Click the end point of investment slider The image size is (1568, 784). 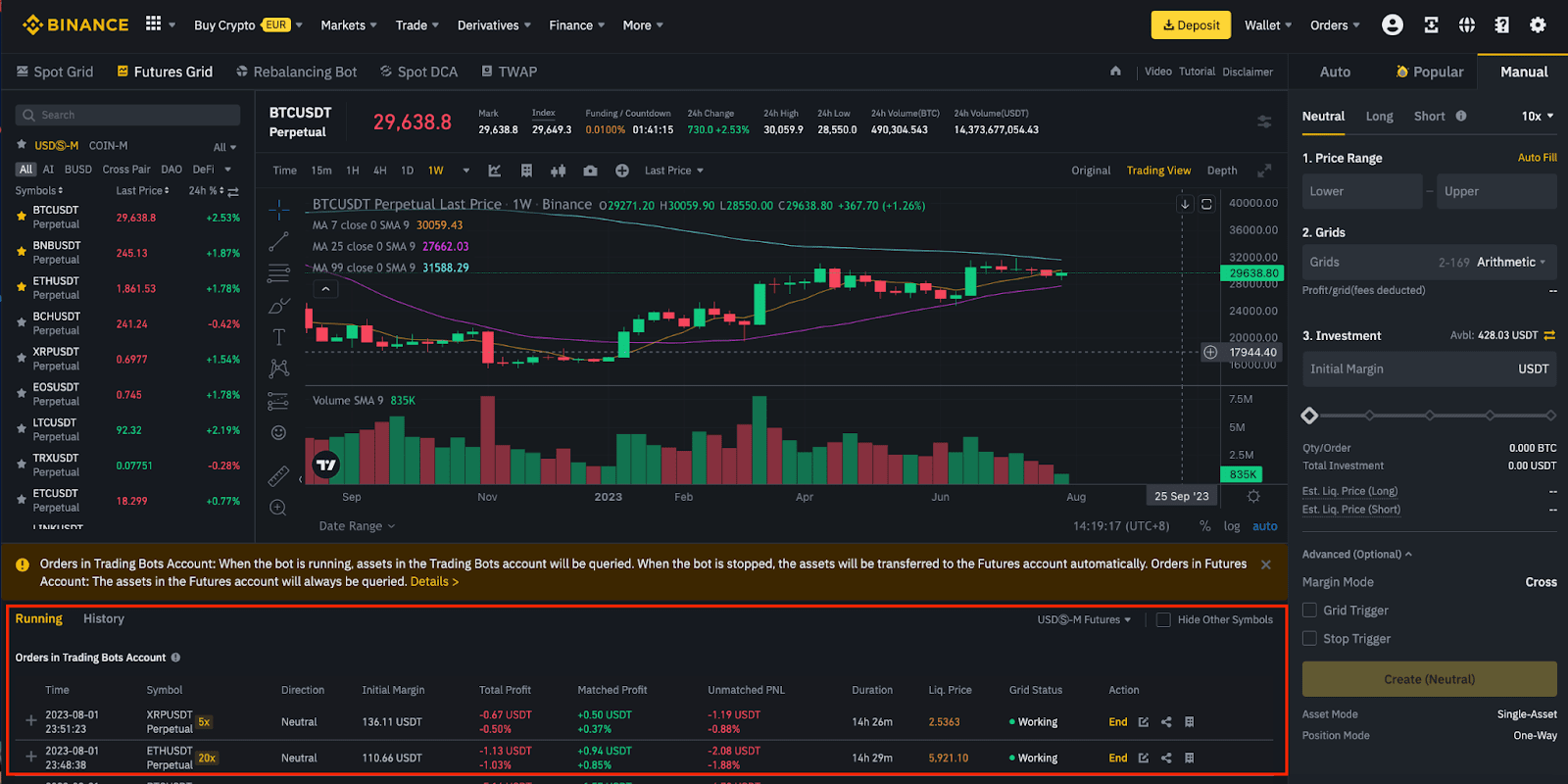(1550, 416)
